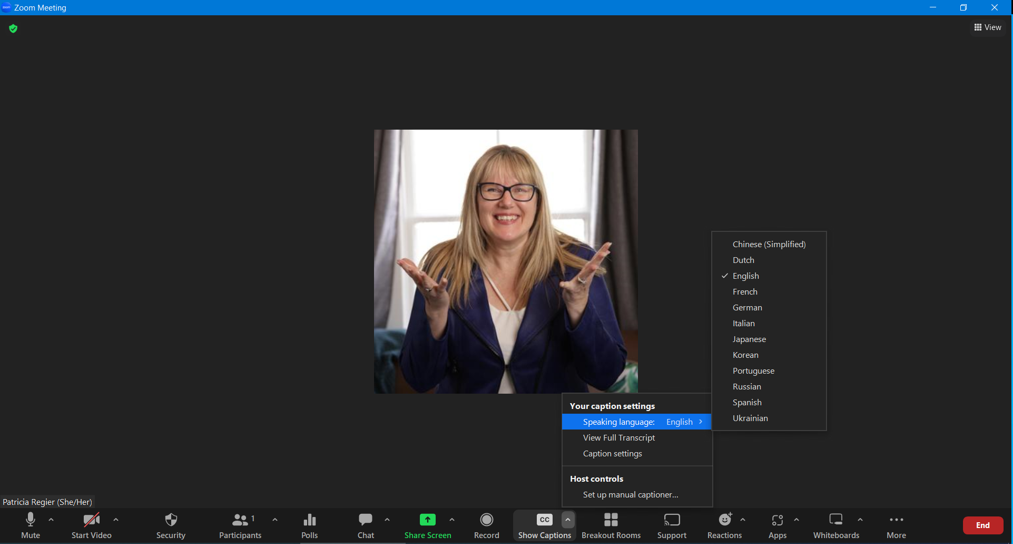1013x544 pixels.
Task: Open the Apps icon
Action: [x=777, y=520]
